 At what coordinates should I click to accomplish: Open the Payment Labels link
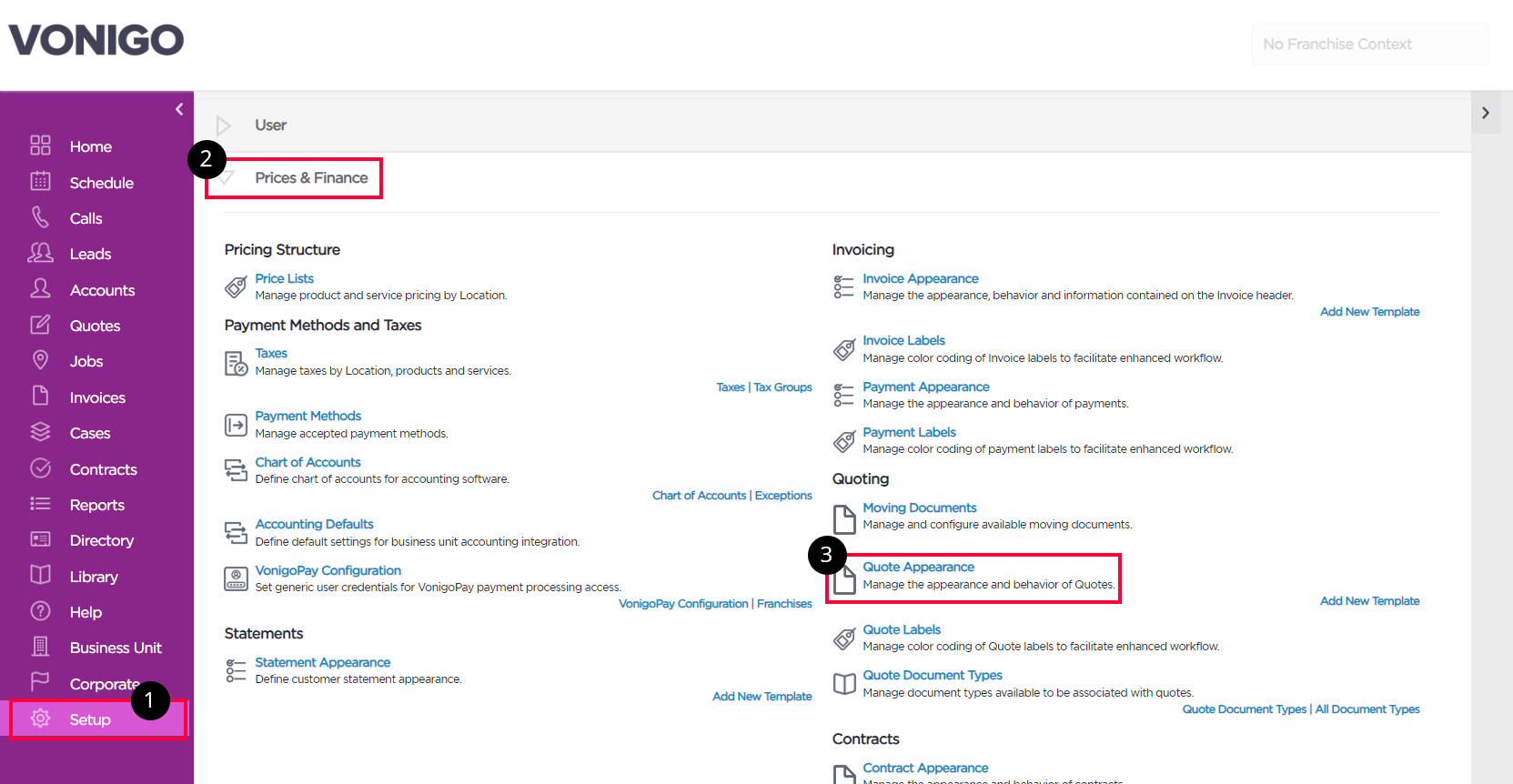click(909, 432)
